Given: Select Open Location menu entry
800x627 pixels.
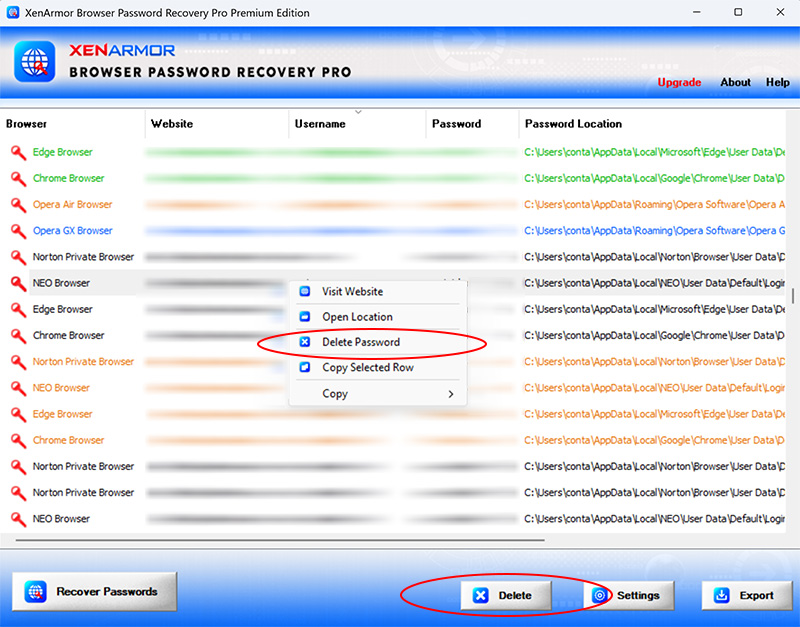Looking at the screenshot, I should [357, 317].
